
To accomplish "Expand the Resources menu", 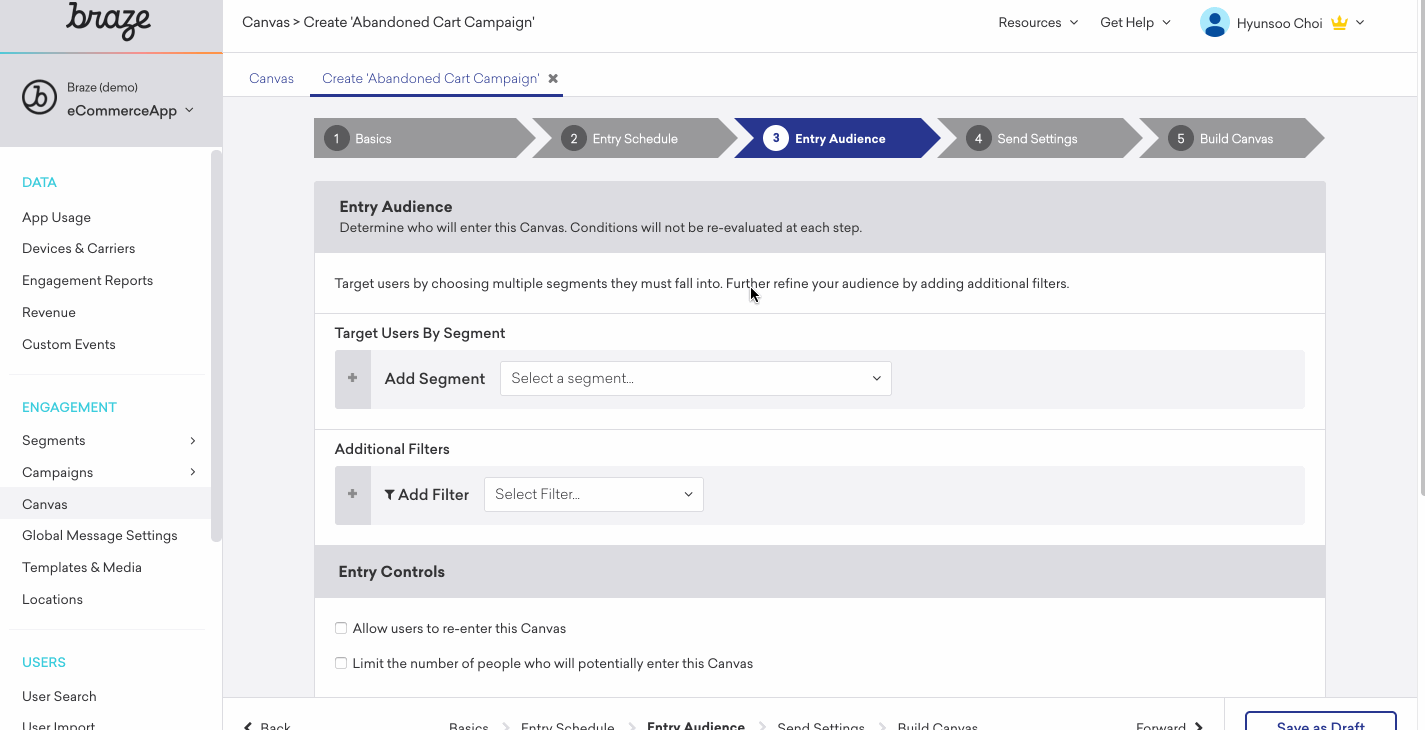I will [x=1038, y=22].
